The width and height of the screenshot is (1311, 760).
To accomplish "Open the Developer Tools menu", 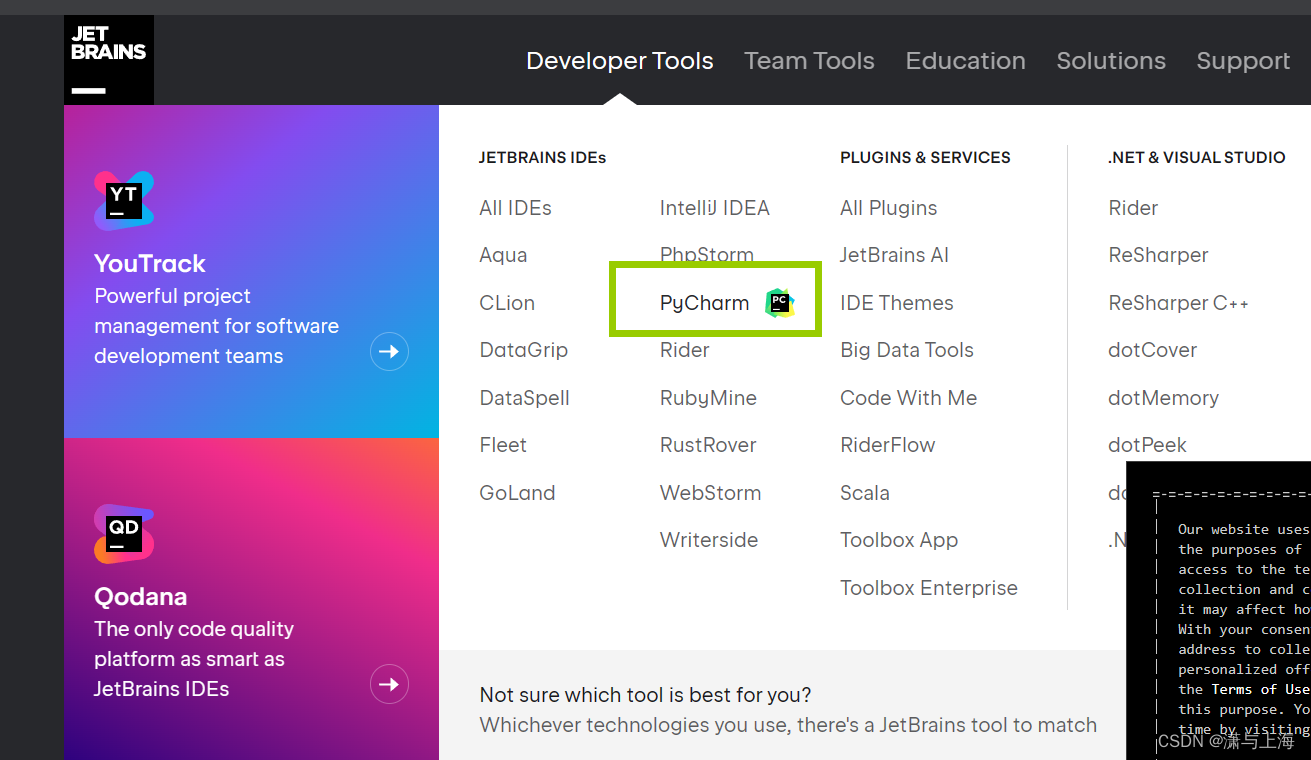I will pos(620,61).
